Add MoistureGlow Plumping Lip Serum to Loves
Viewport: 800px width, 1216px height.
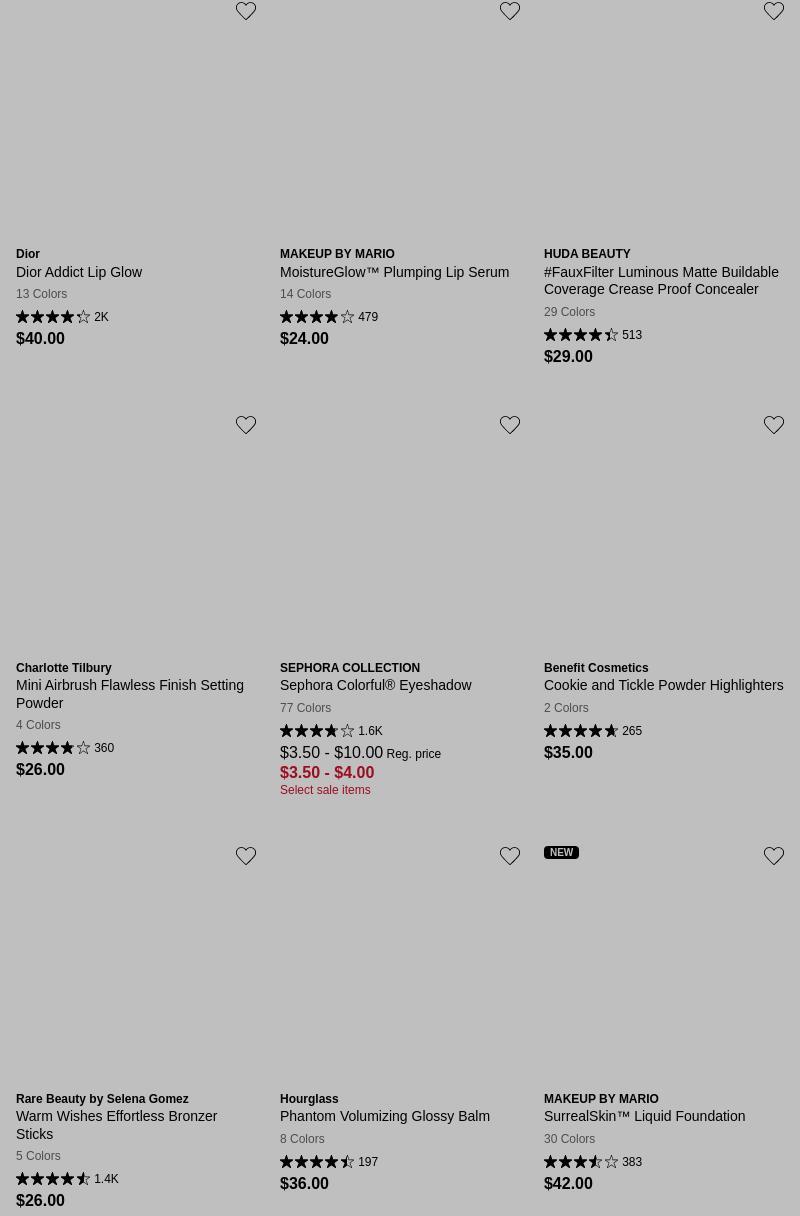(x=510, y=12)
